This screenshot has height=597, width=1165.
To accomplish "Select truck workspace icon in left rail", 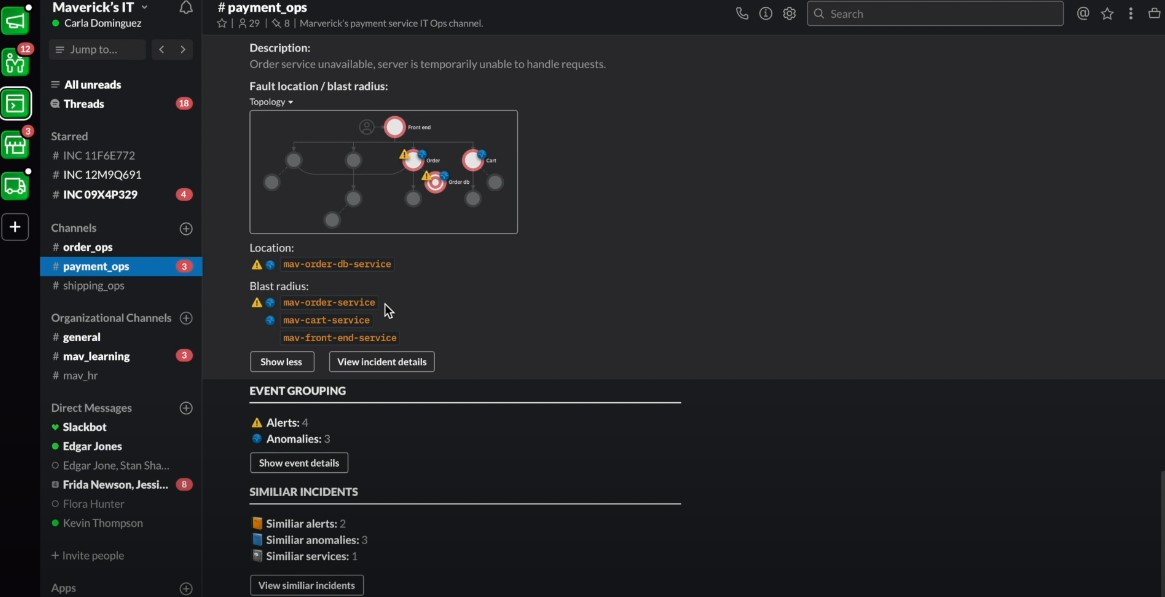I will coord(16,185).
